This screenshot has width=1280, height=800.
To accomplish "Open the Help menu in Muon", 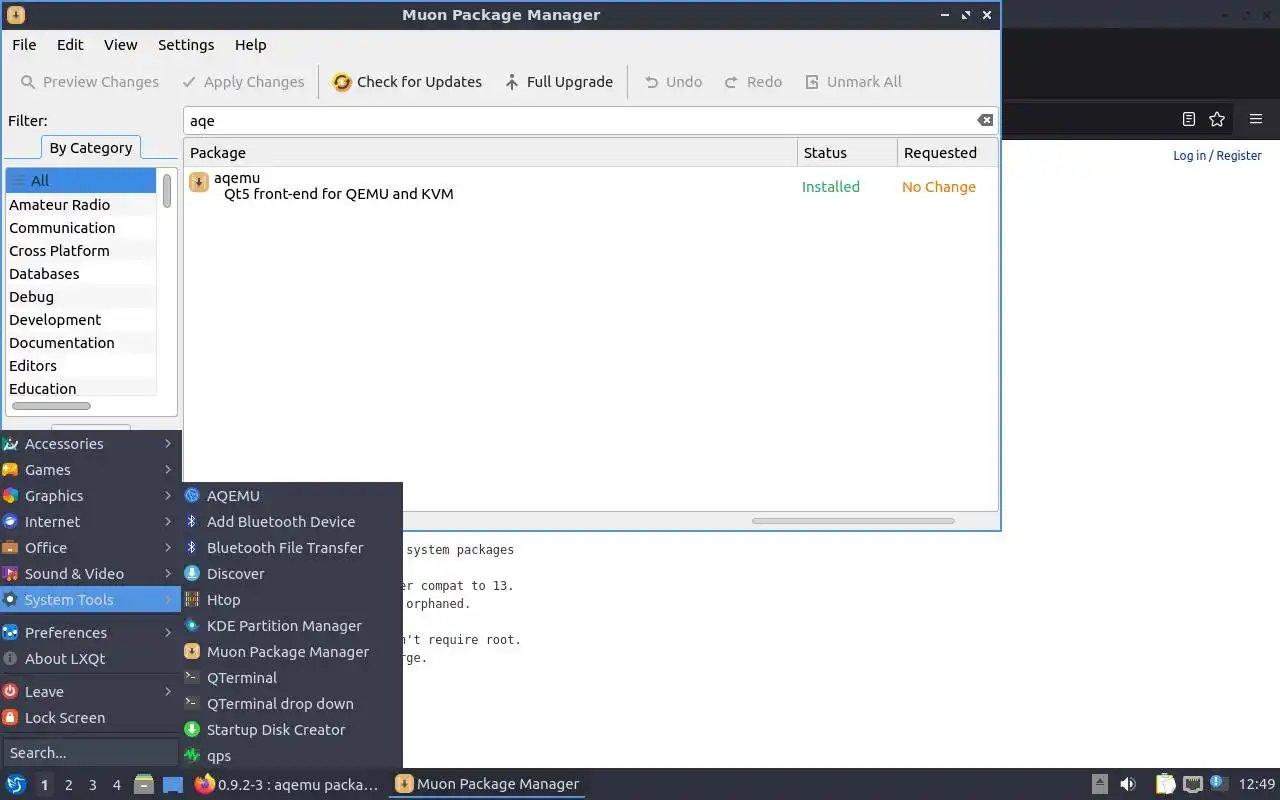I will 250,45.
